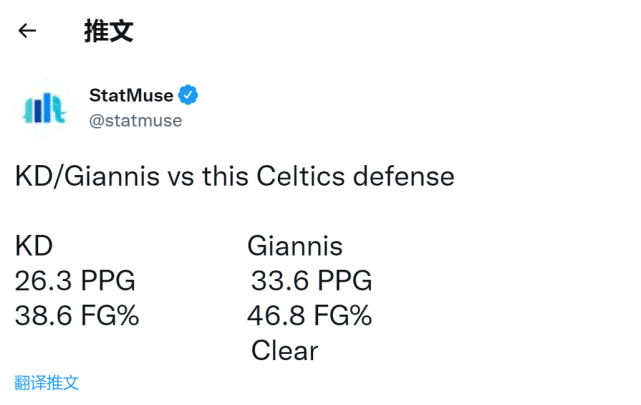Click the 26.3 PPG stat
This screenshot has width=641, height=405.
coord(75,280)
